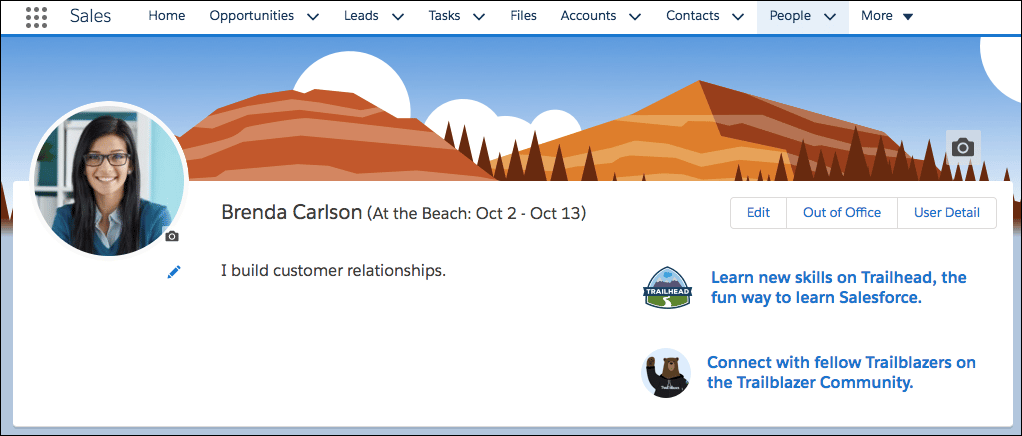
Task: Expand the Tasks dropdown chevron
Action: [x=478, y=16]
